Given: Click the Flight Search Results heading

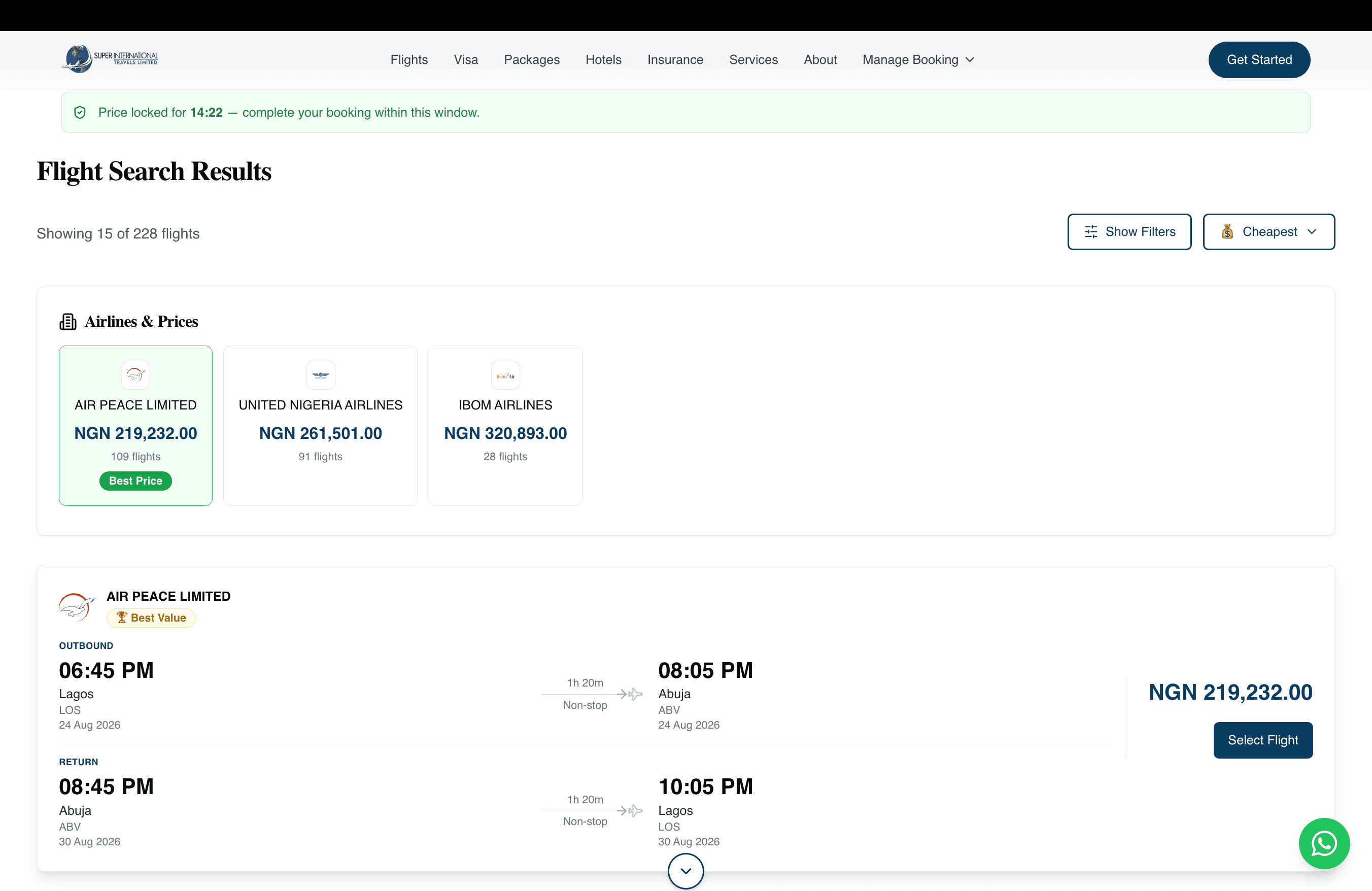Looking at the screenshot, I should [154, 171].
